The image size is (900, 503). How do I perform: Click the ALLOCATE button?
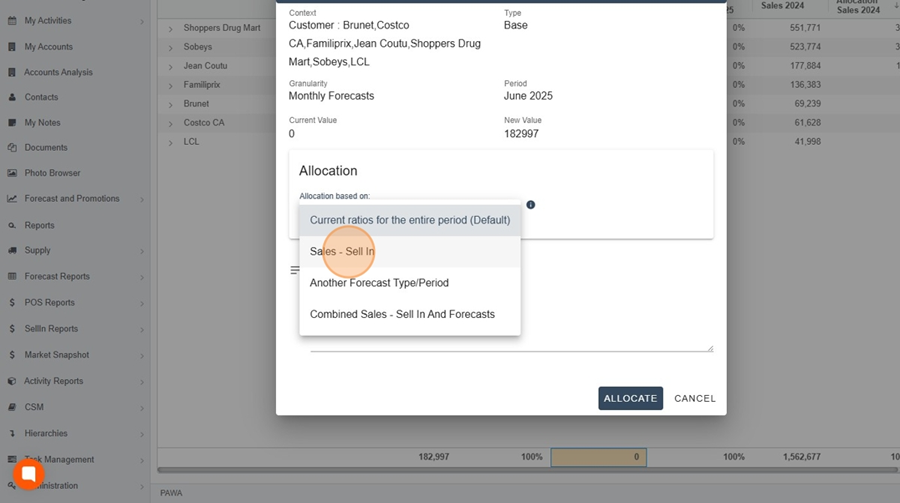630,398
